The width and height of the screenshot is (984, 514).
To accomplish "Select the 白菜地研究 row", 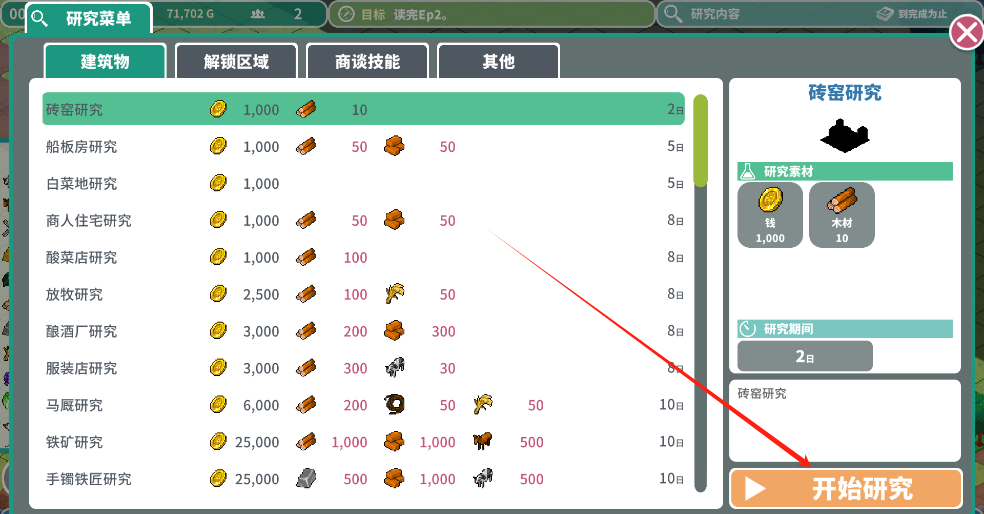I will (363, 183).
